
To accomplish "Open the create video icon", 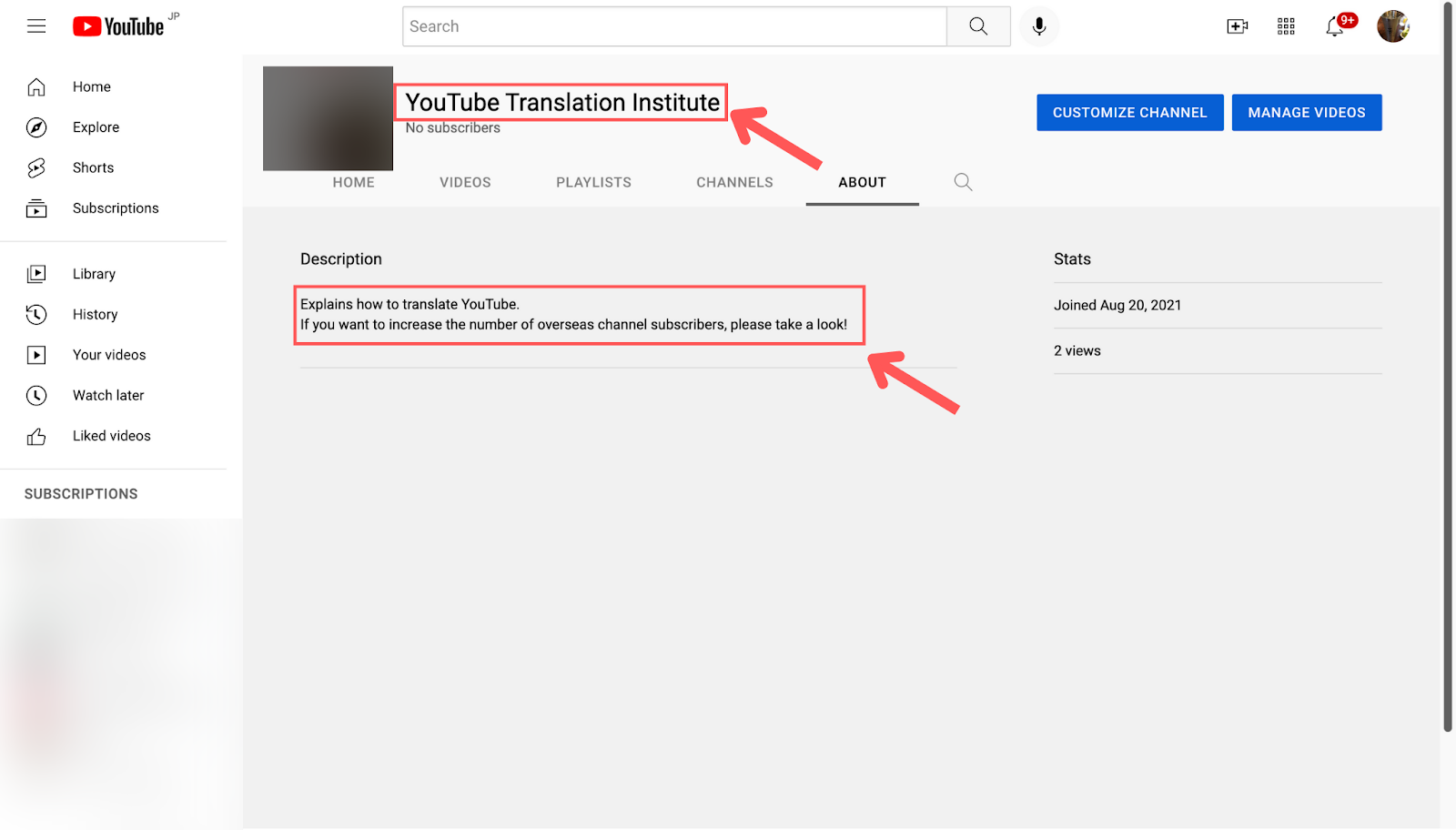I will 1238,26.
